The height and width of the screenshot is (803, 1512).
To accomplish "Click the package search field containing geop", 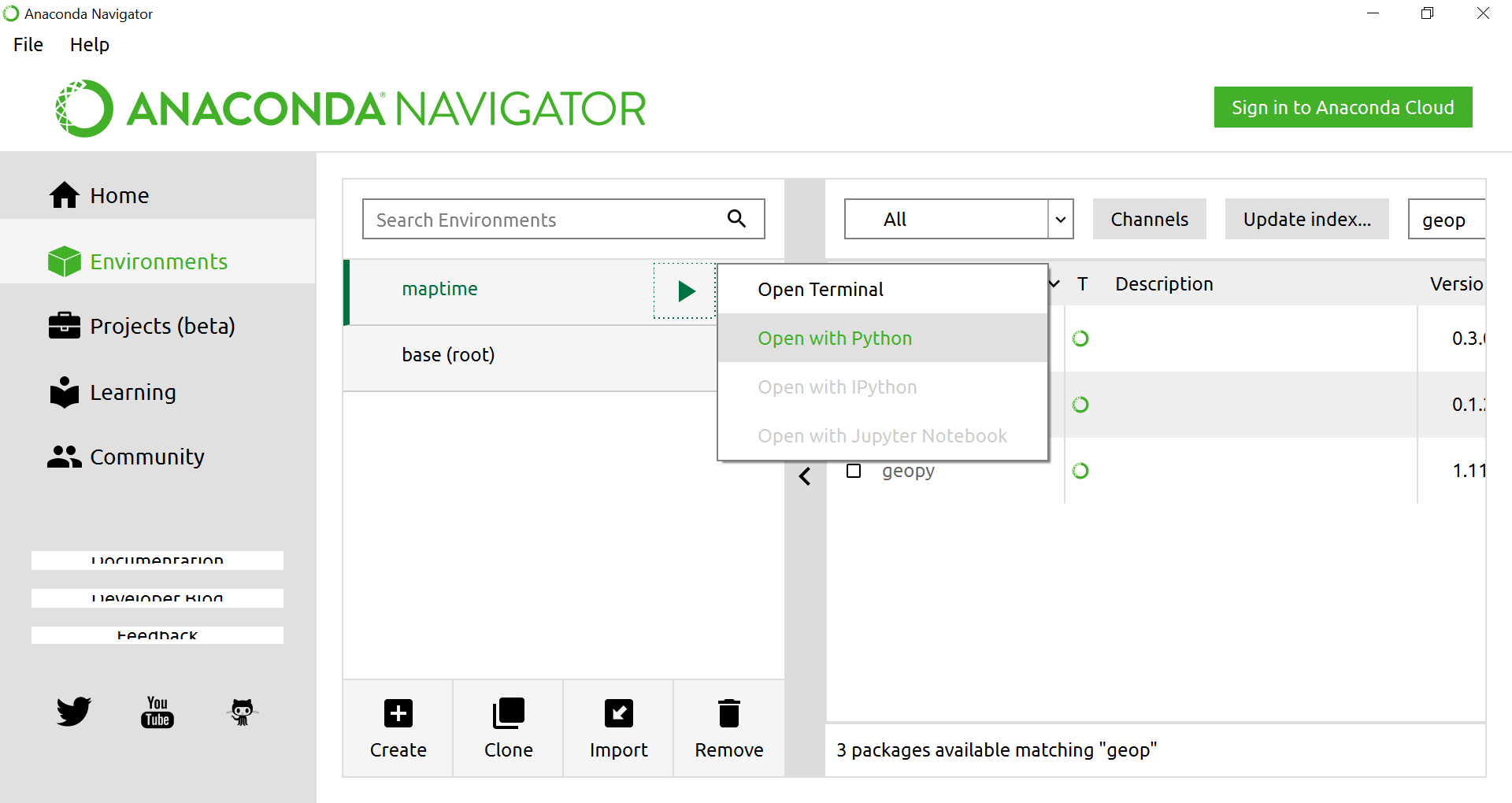I will coord(1447,219).
